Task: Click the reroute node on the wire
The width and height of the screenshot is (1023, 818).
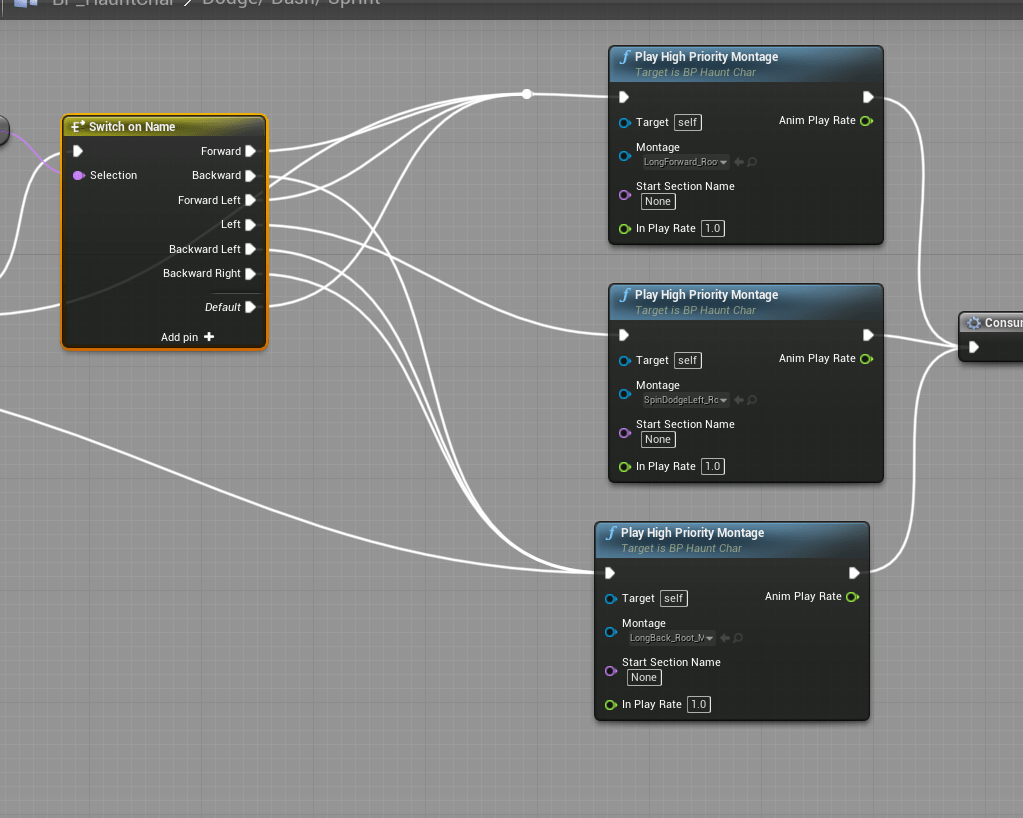Action: (527, 94)
